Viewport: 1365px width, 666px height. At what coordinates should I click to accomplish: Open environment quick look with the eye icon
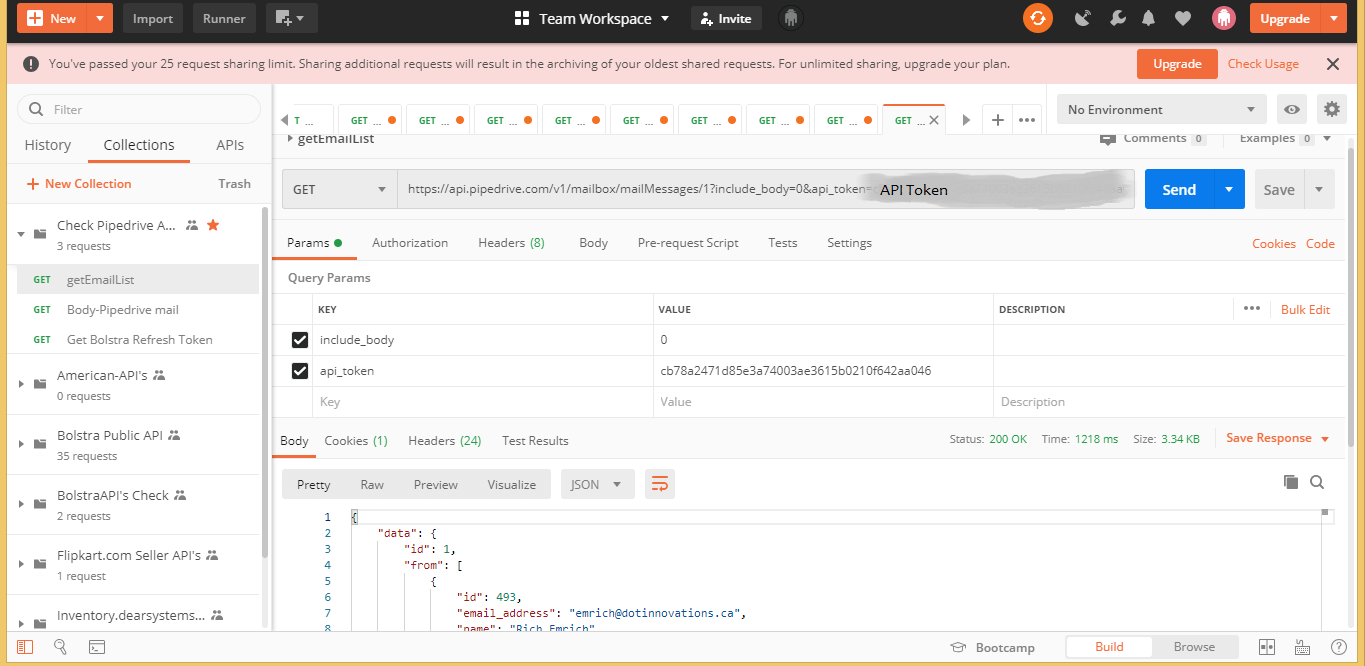click(1290, 109)
